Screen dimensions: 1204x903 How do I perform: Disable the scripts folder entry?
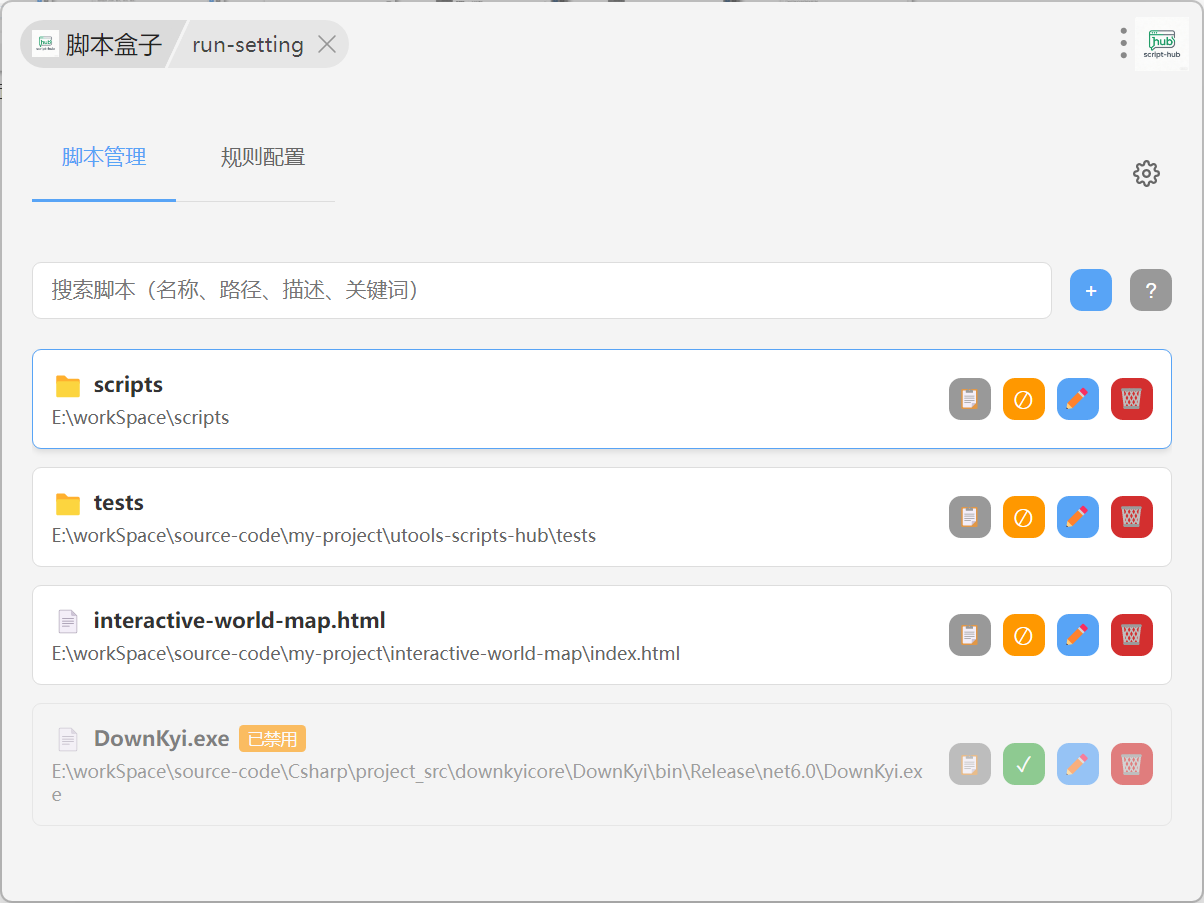[x=1023, y=399]
